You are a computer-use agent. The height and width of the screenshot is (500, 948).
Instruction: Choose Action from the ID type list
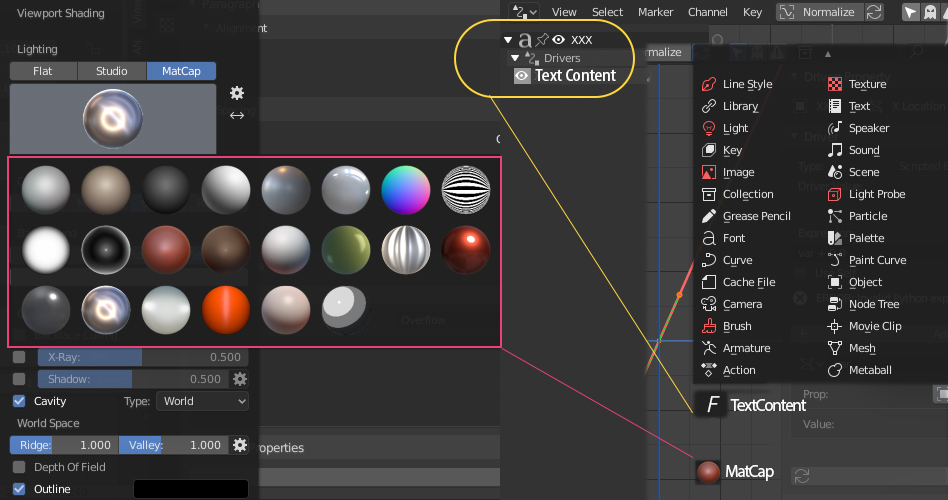(728, 370)
